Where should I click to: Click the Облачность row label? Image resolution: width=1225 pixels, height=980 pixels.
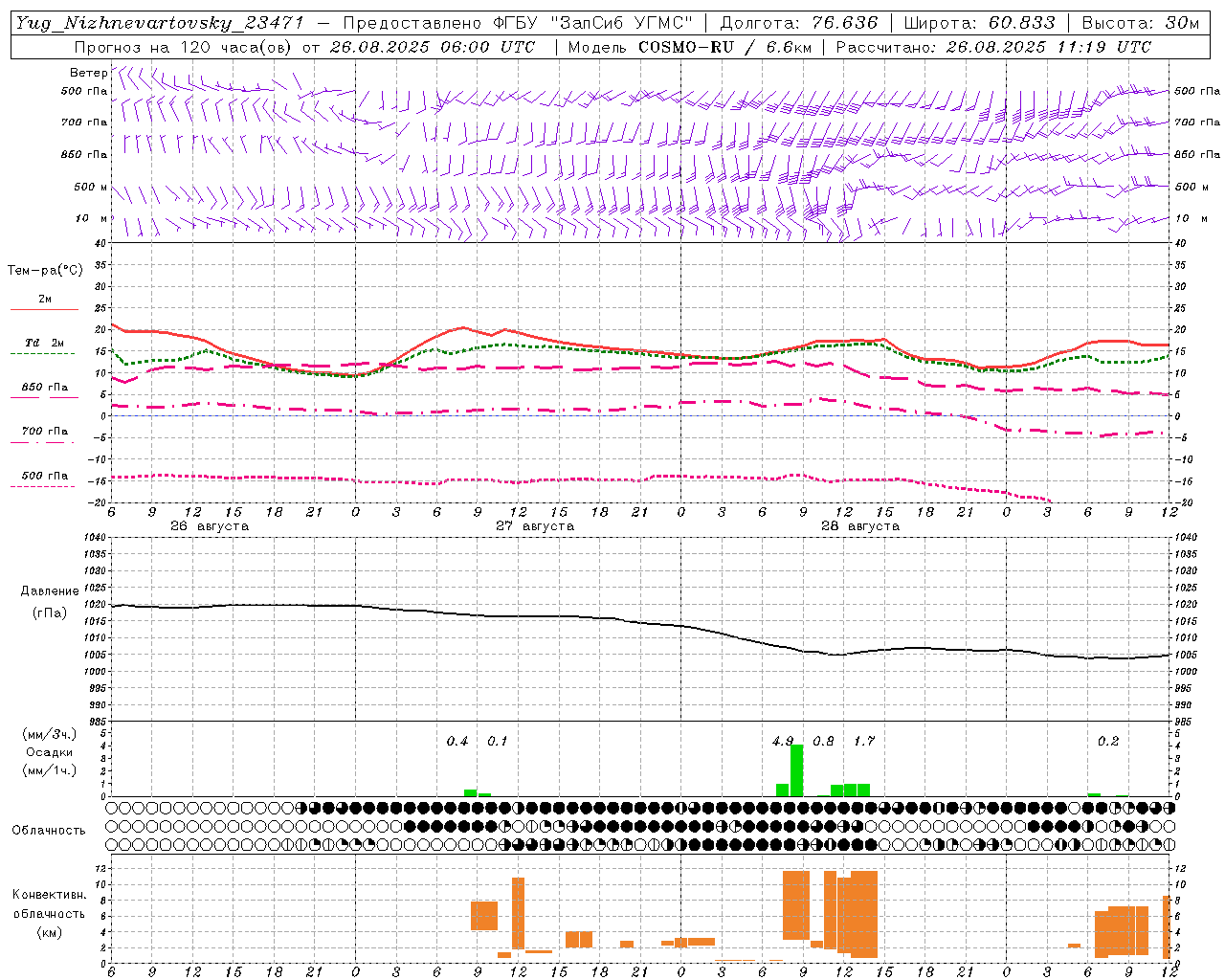(49, 831)
